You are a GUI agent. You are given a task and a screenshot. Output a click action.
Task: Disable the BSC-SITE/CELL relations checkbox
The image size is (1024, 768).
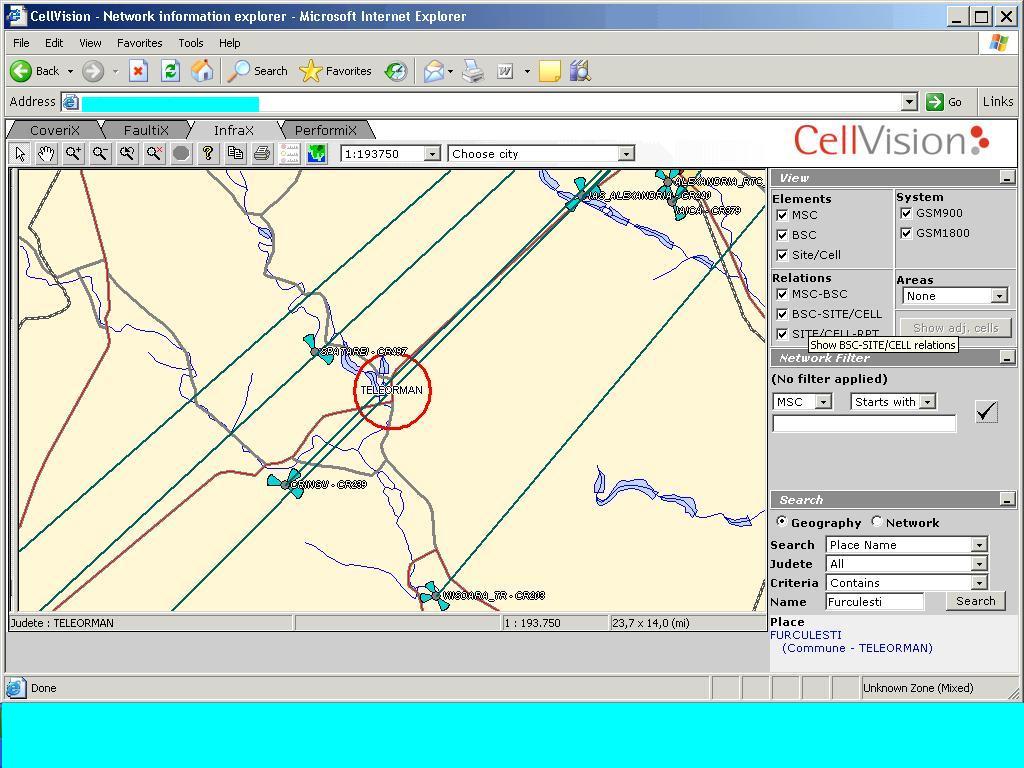782,314
